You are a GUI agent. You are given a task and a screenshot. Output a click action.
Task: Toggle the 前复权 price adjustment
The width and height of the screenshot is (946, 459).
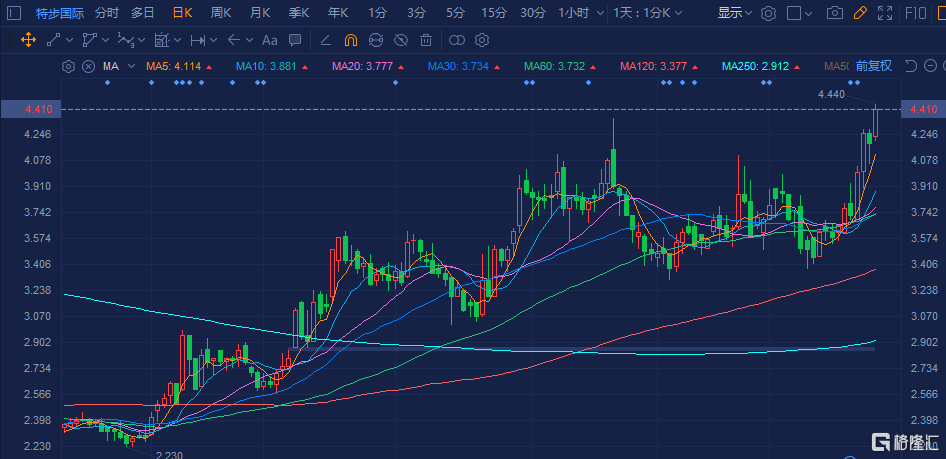coord(873,66)
